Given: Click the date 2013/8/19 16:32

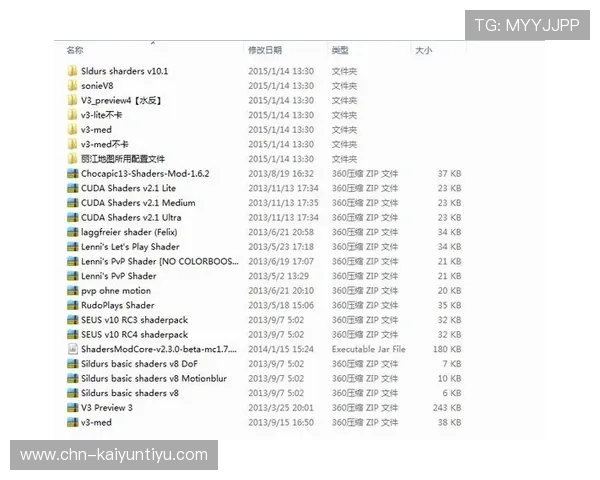Looking at the screenshot, I should [x=280, y=173].
